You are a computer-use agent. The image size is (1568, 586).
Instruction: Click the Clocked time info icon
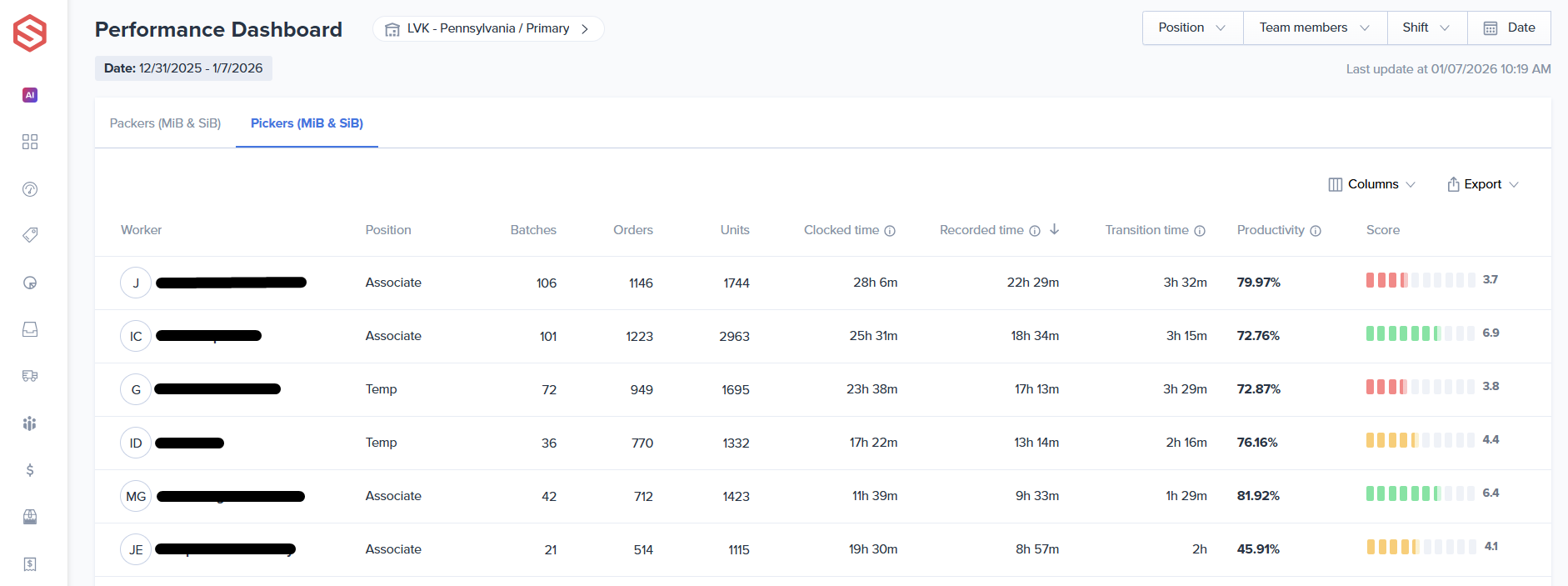[890, 231]
